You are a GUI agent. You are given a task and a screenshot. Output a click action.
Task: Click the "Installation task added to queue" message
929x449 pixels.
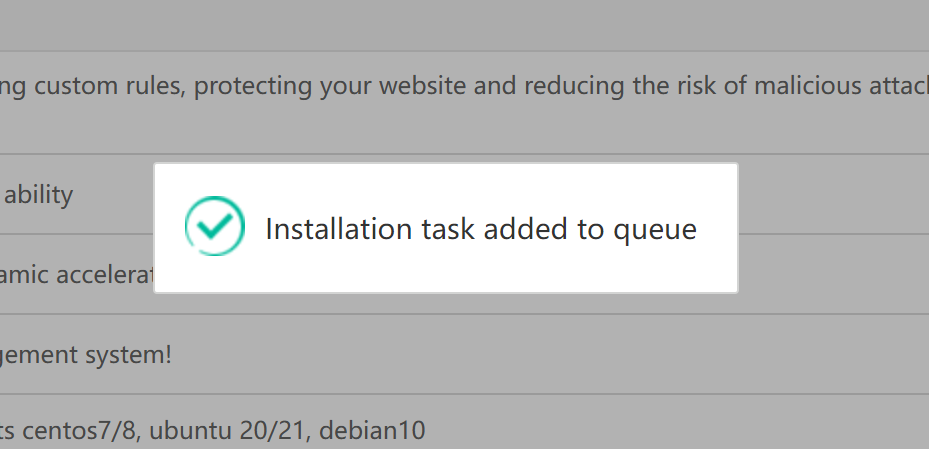click(x=480, y=229)
